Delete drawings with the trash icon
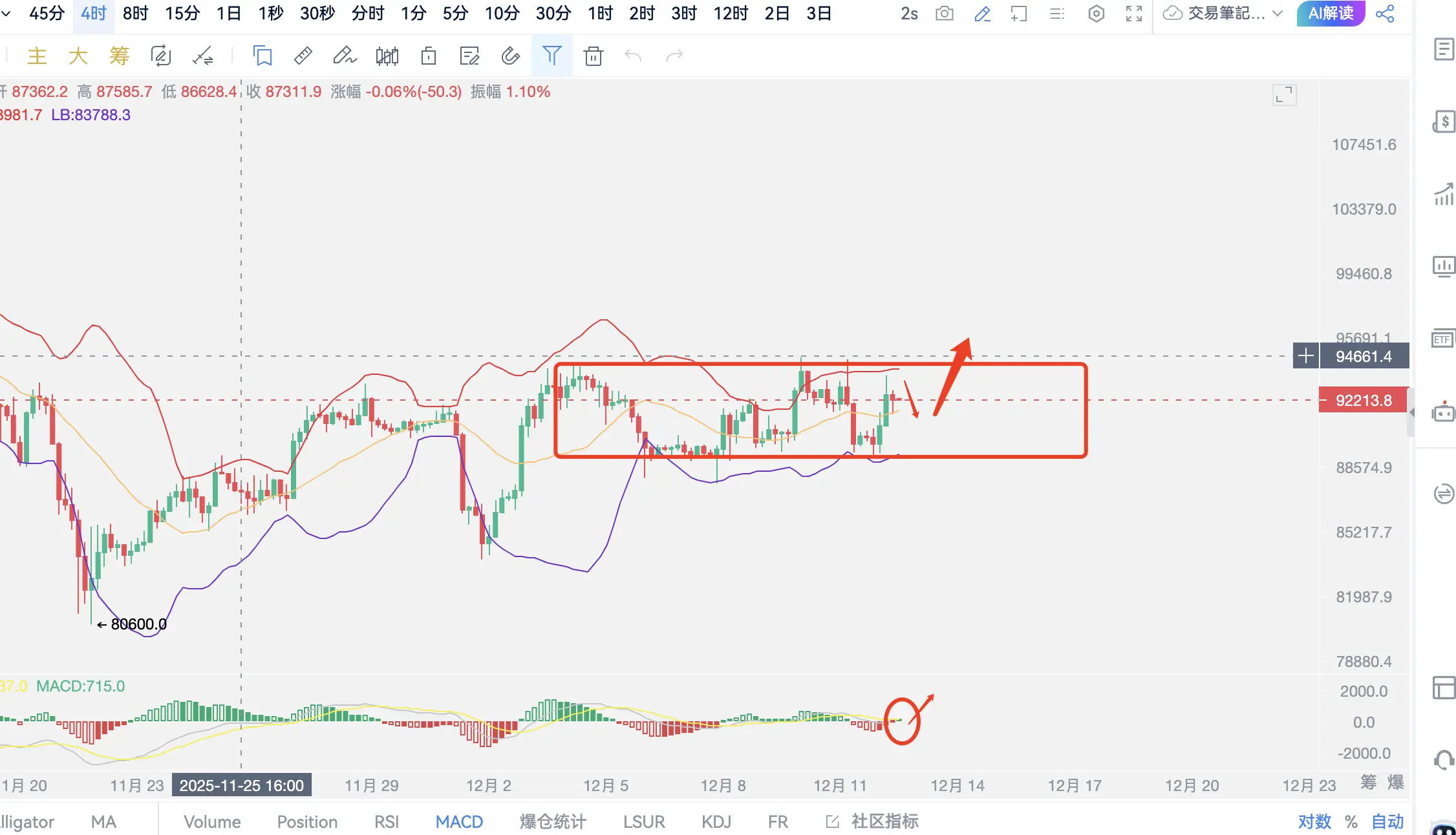 pos(593,56)
